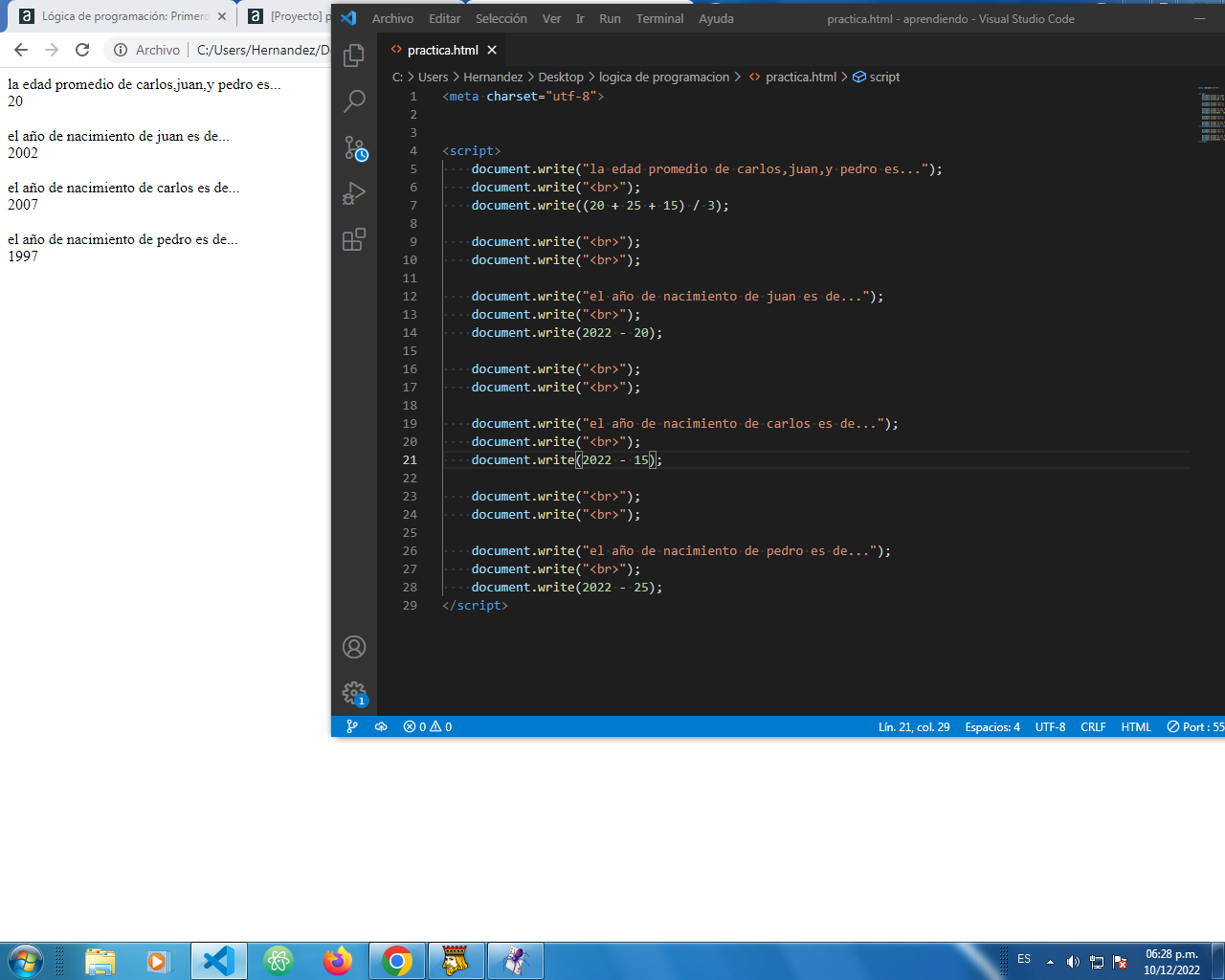Viewport: 1225px width, 980px height.
Task: Click 'Espacios: 4' indentation setting
Action: click(x=992, y=726)
